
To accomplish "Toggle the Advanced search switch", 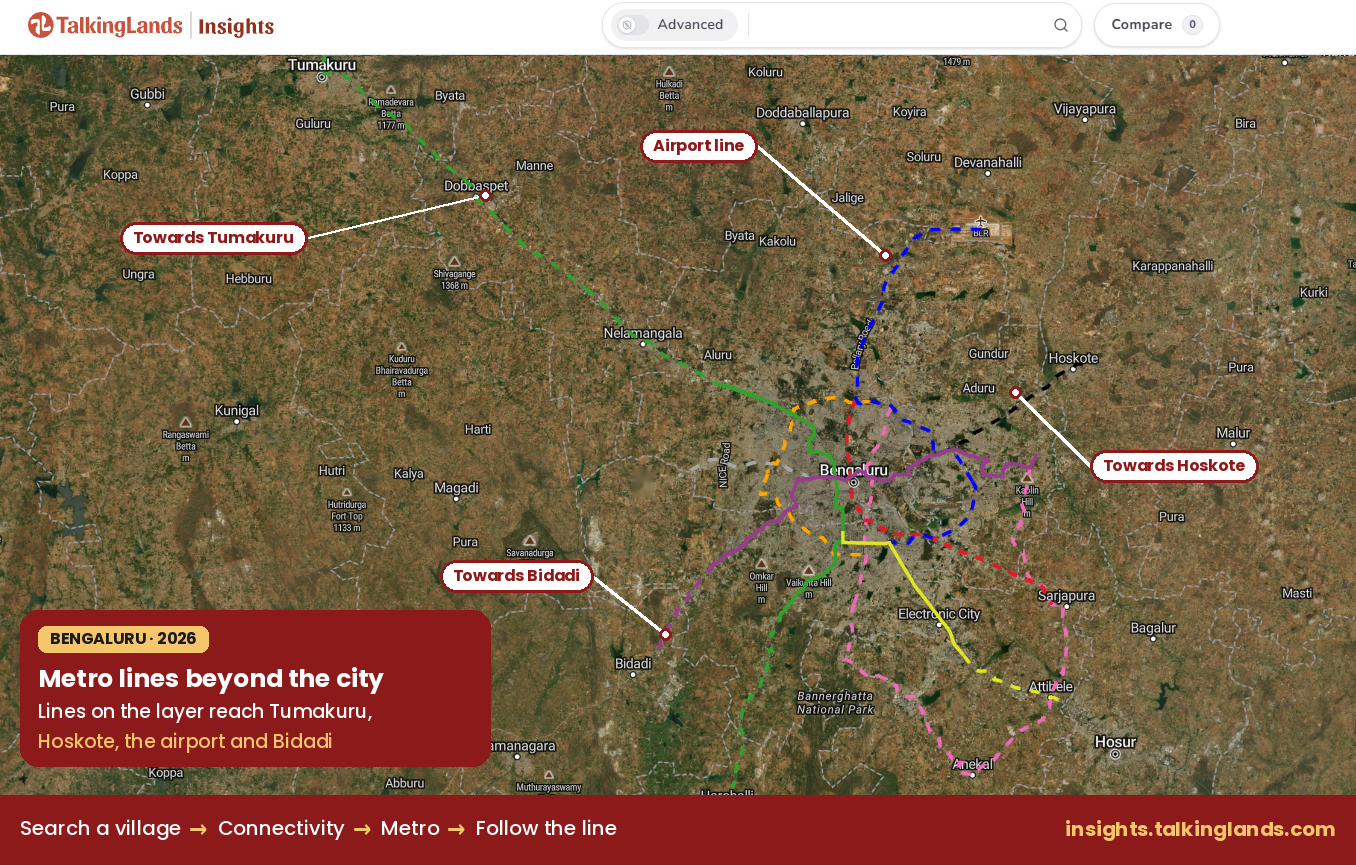I will coord(632,25).
